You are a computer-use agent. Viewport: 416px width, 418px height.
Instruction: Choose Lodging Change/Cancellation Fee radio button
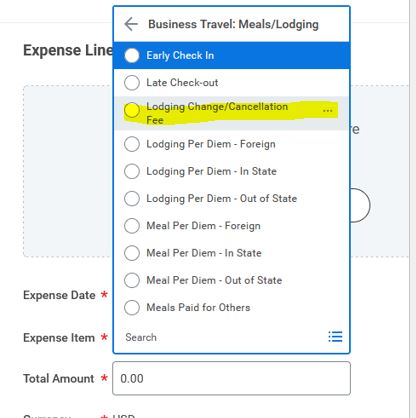[132, 110]
